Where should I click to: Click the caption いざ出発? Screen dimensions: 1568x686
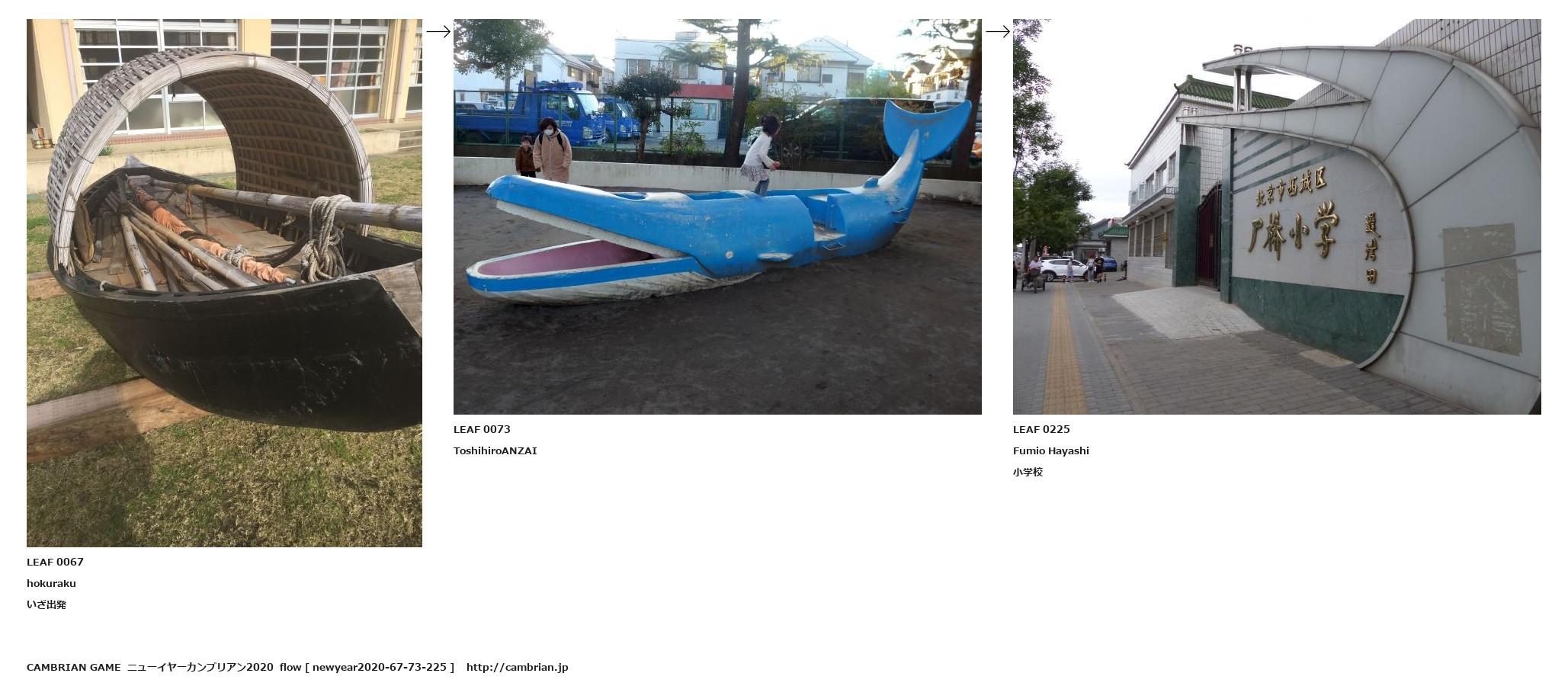[x=46, y=604]
